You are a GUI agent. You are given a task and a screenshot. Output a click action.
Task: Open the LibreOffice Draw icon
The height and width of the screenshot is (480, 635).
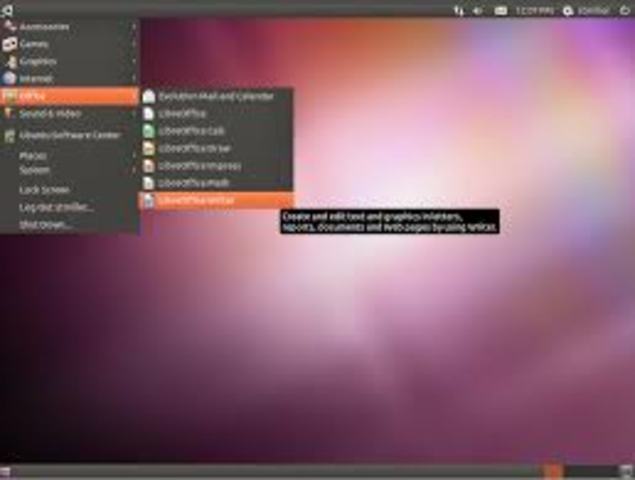coord(149,148)
